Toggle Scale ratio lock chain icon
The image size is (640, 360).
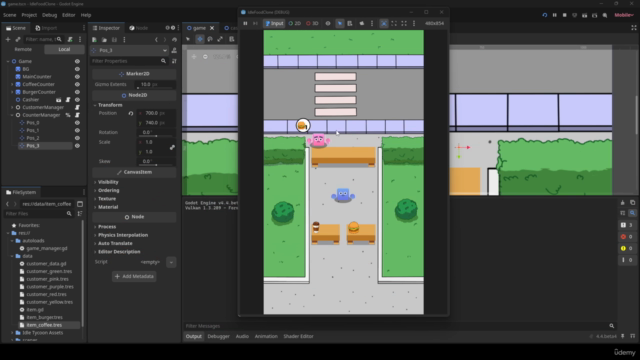pos(172,147)
